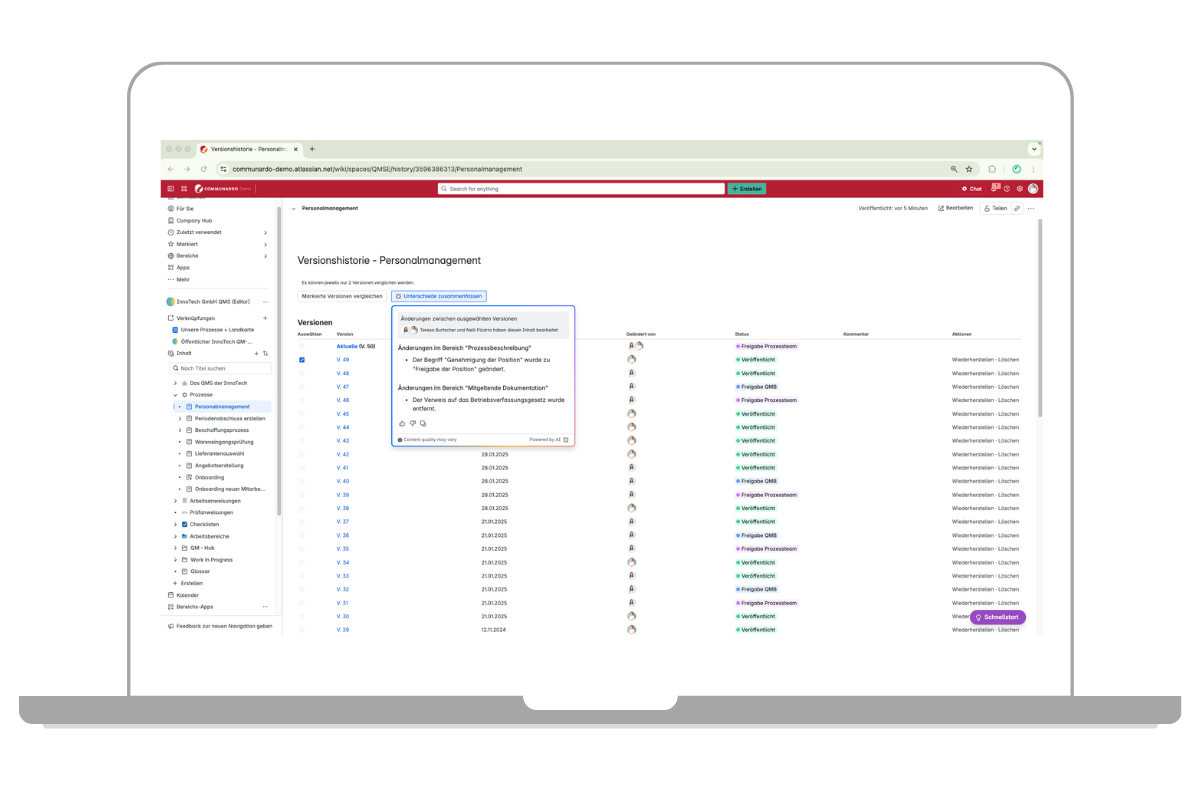Image resolution: width=1200 pixels, height=790 pixels.
Task: Check the V. 42 version checkbox
Action: coord(302,454)
